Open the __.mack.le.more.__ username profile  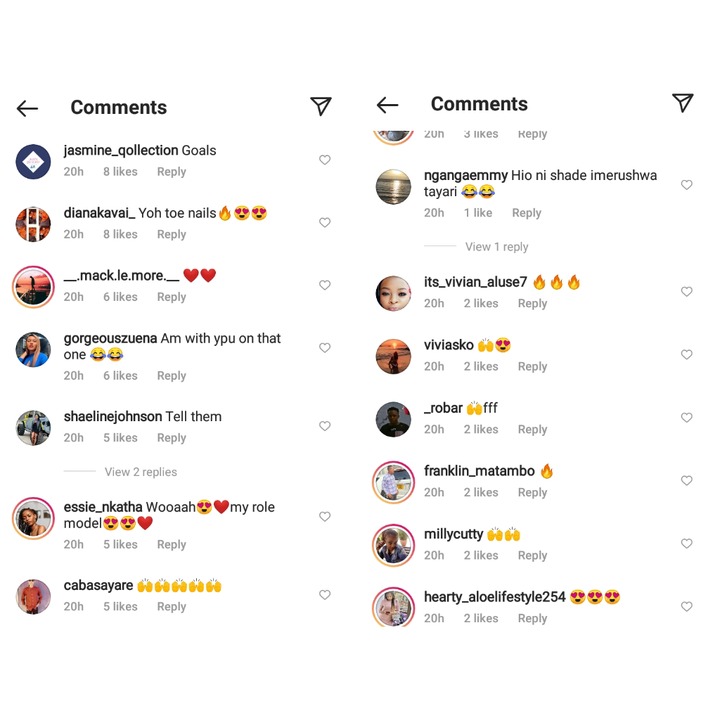[121, 276]
